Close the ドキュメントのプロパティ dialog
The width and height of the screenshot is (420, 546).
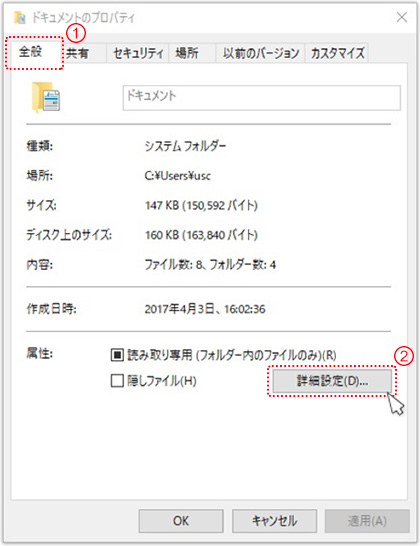pyautogui.click(x=402, y=17)
